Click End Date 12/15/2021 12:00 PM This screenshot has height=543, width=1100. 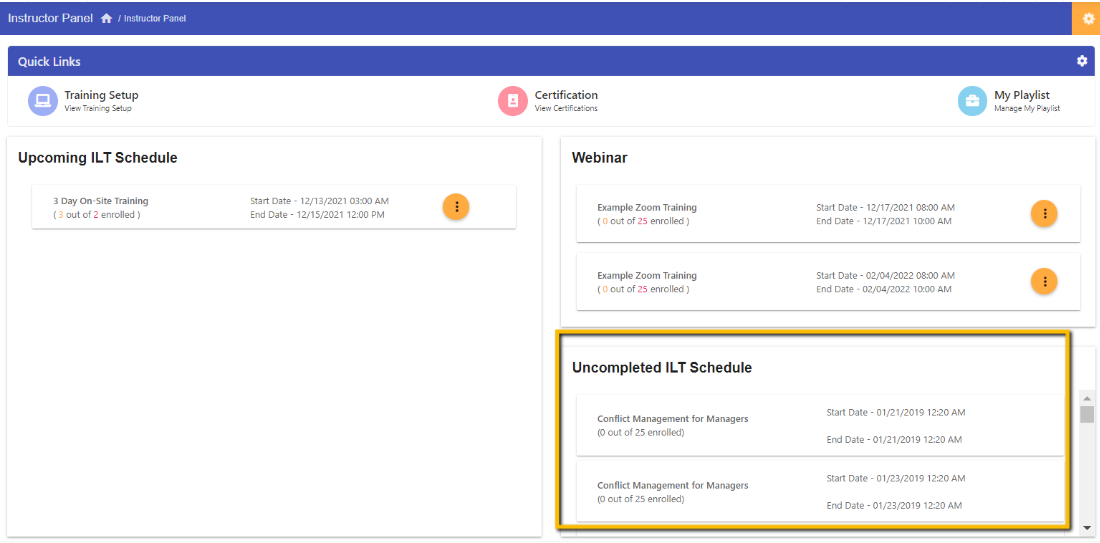point(317,215)
